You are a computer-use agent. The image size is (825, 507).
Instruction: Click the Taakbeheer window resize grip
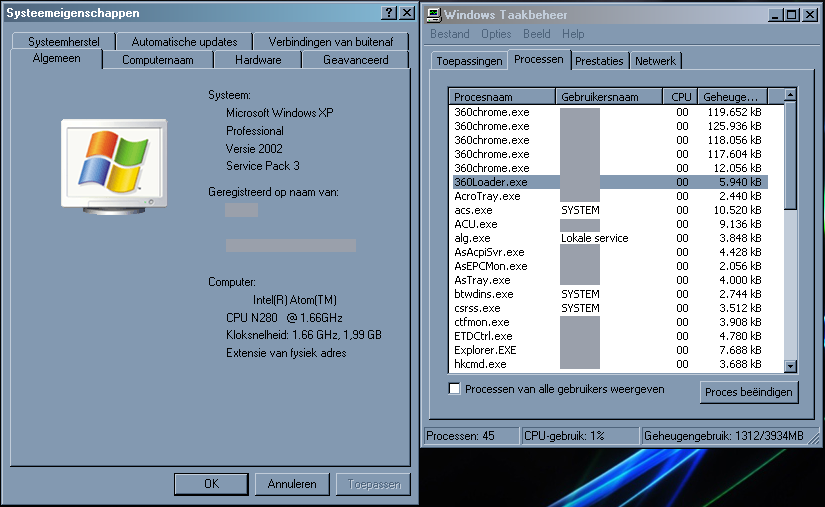[814, 437]
